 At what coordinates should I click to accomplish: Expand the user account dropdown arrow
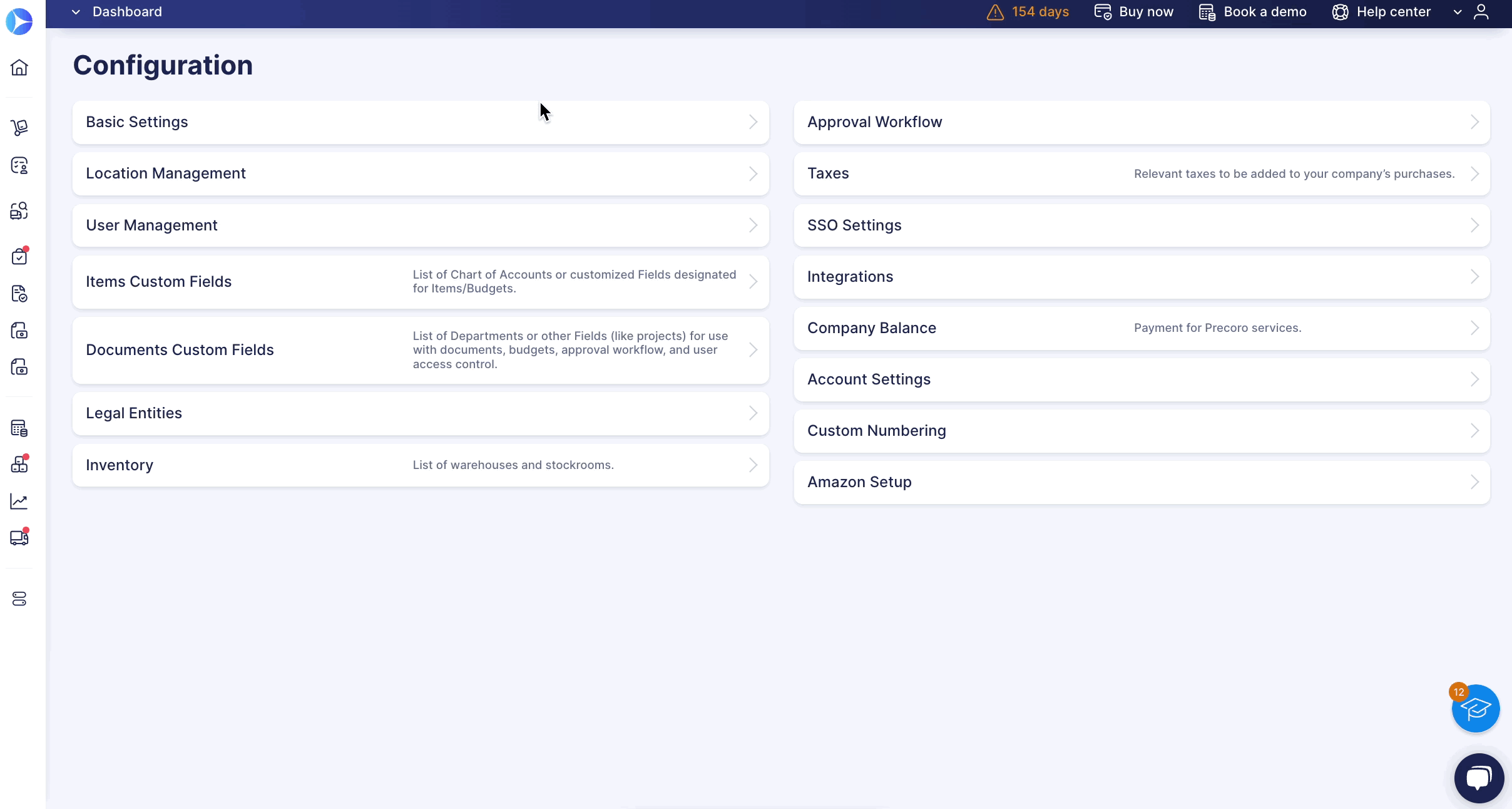[1458, 12]
